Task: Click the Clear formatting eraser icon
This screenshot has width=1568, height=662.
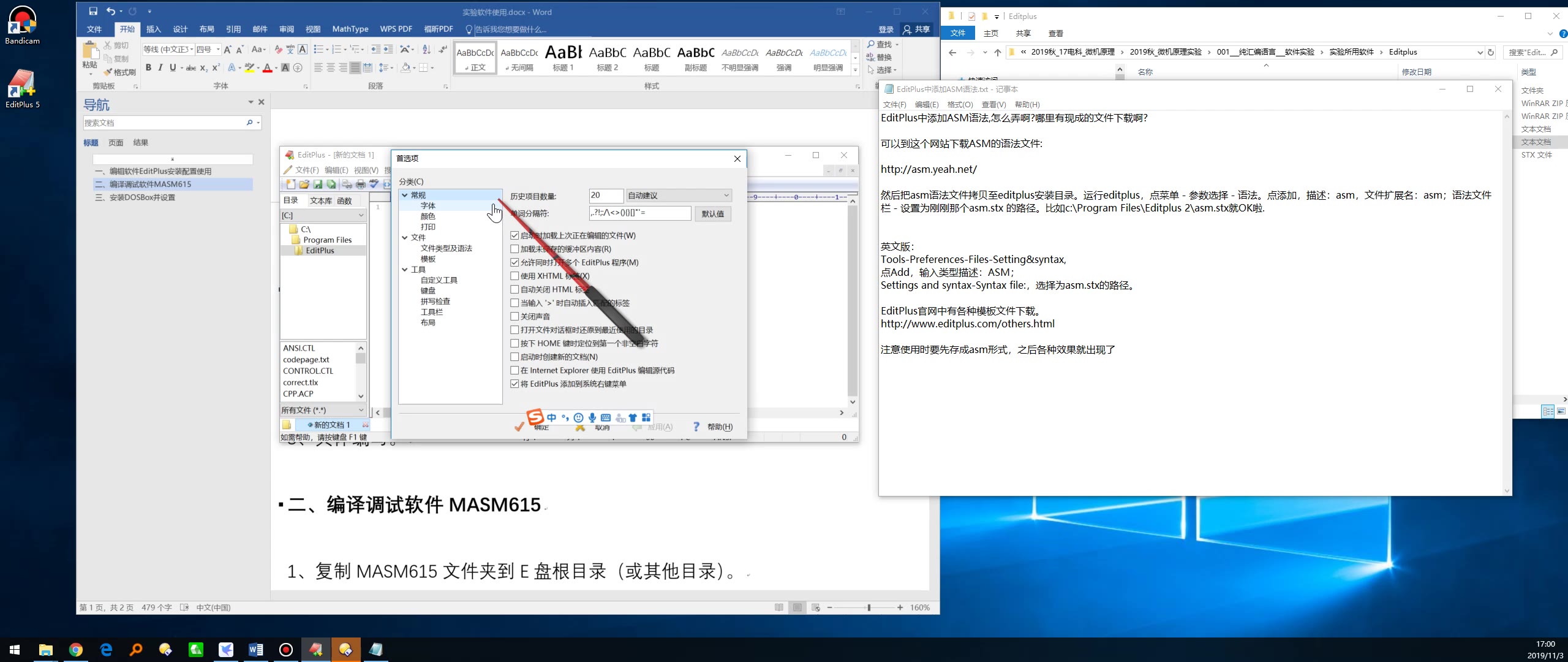Action: click(x=278, y=50)
